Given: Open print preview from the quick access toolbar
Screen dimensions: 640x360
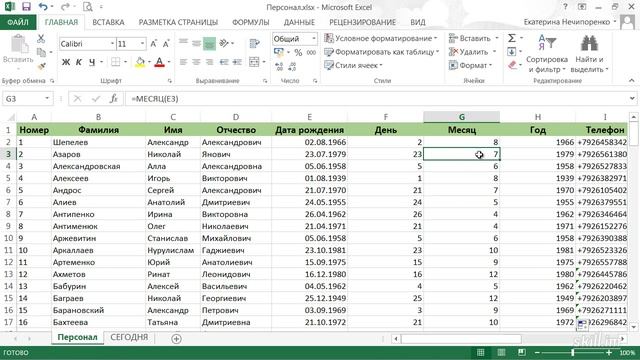Looking at the screenshot, I should 87,7.
